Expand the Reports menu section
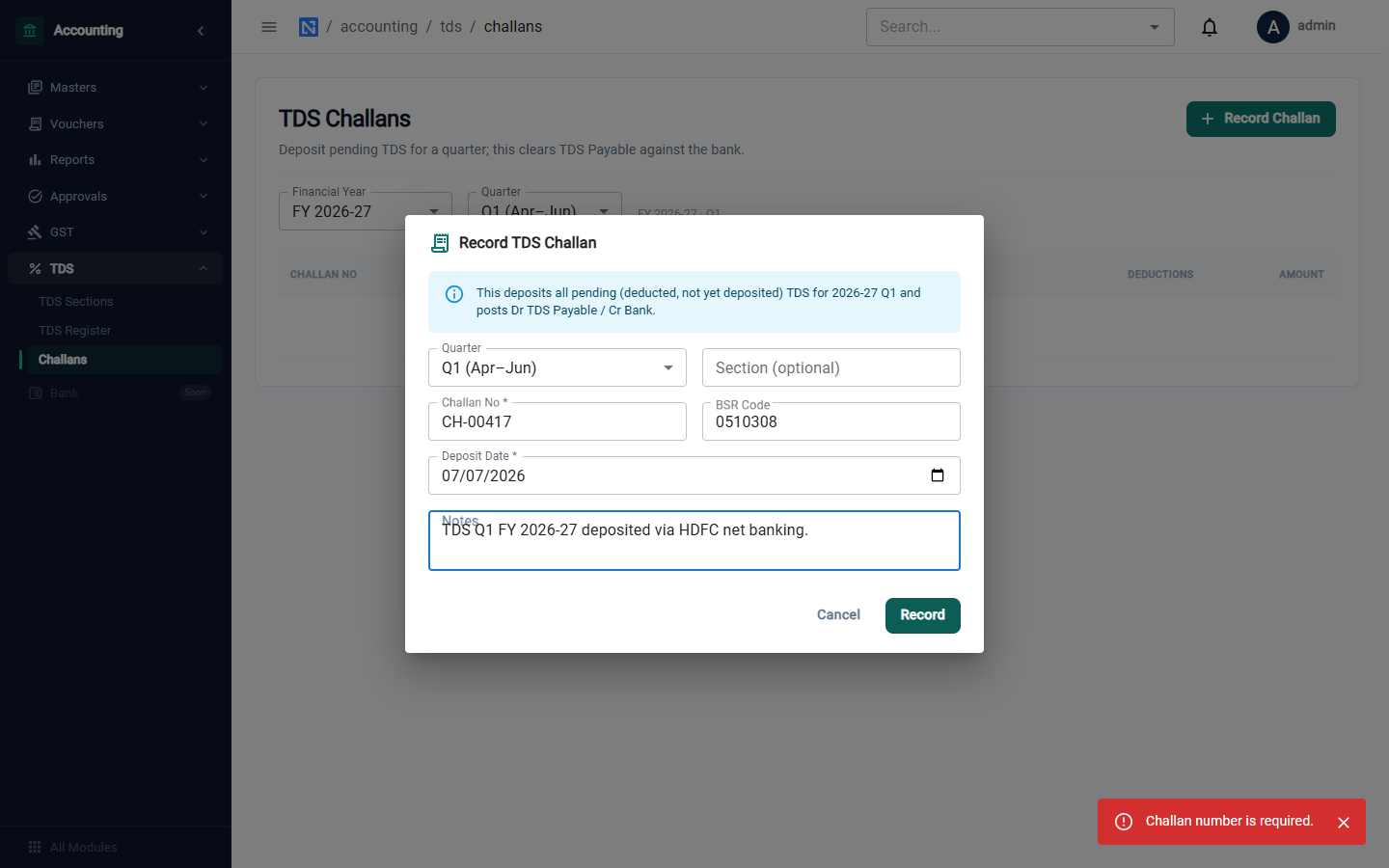Viewport: 1389px width, 868px height. 115,160
